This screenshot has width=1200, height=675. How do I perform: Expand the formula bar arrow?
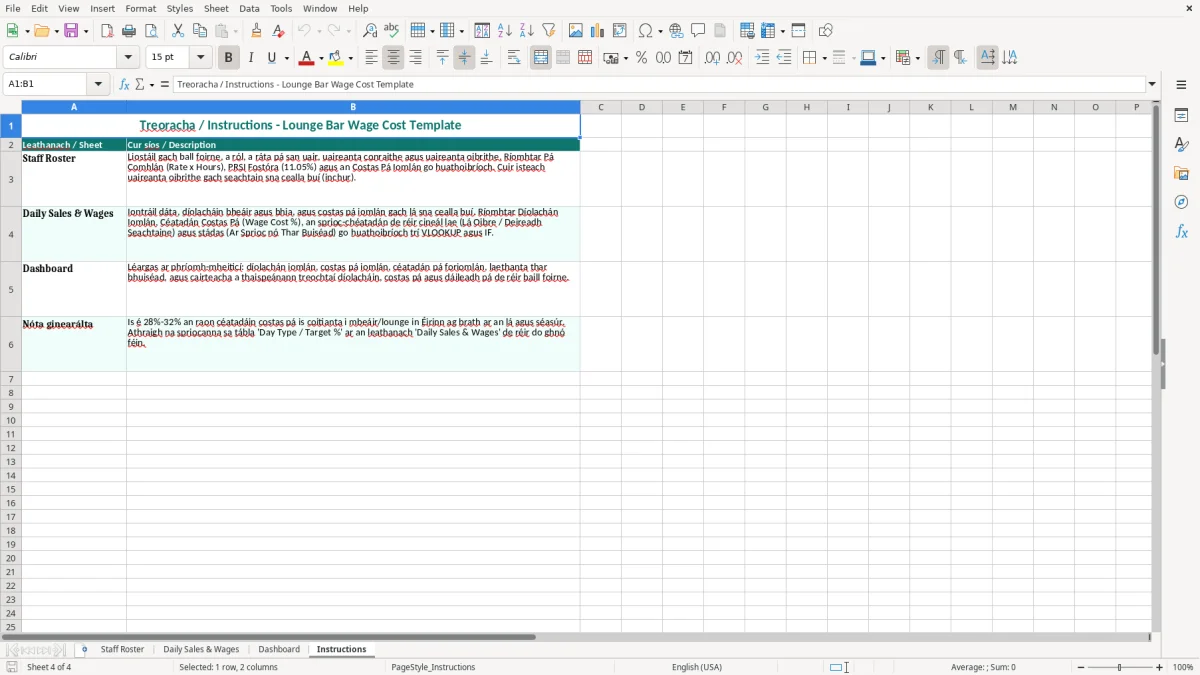click(1152, 84)
